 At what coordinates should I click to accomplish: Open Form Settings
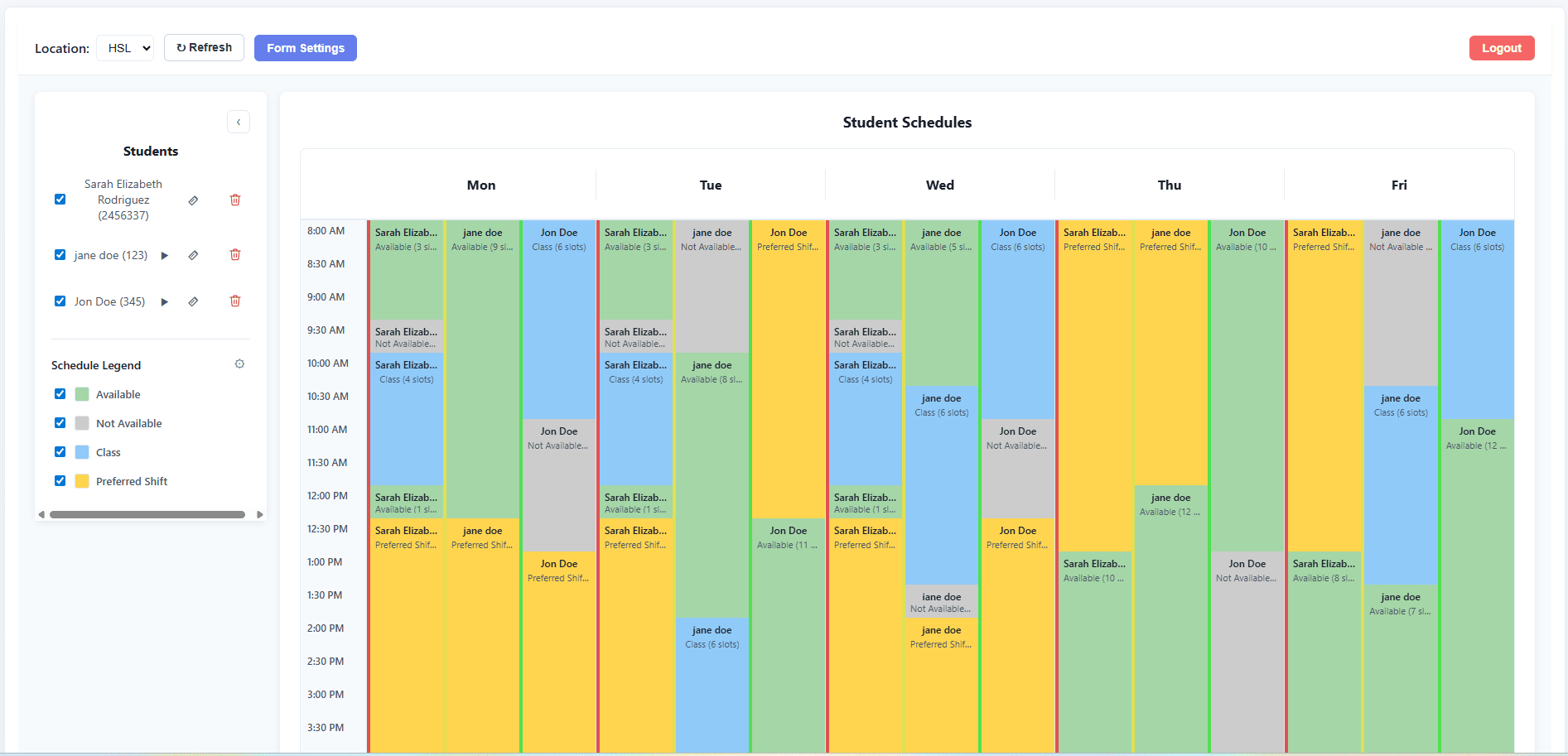[x=306, y=48]
